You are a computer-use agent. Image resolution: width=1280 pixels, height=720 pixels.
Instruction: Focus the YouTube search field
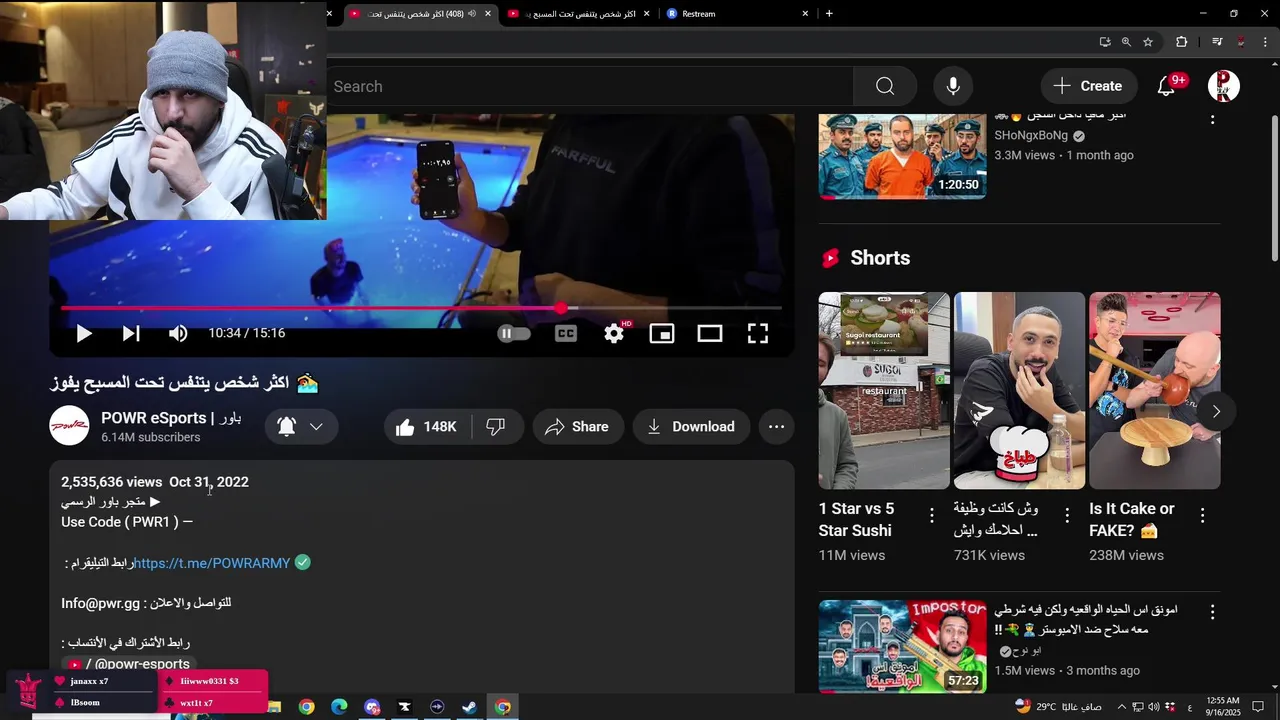(590, 87)
